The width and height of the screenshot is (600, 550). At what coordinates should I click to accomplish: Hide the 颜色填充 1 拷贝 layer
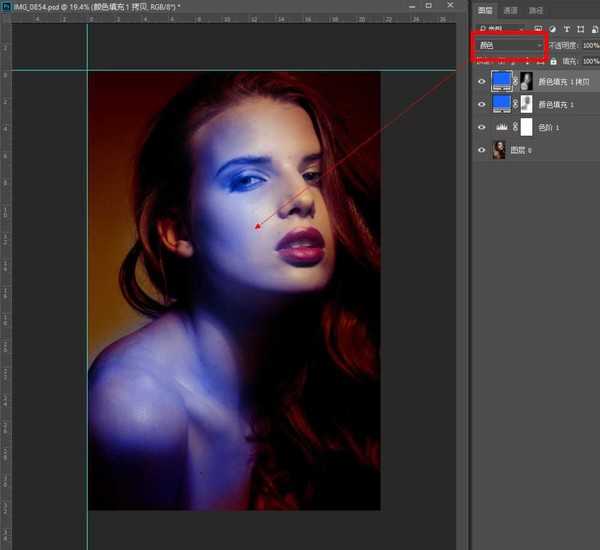[x=481, y=81]
